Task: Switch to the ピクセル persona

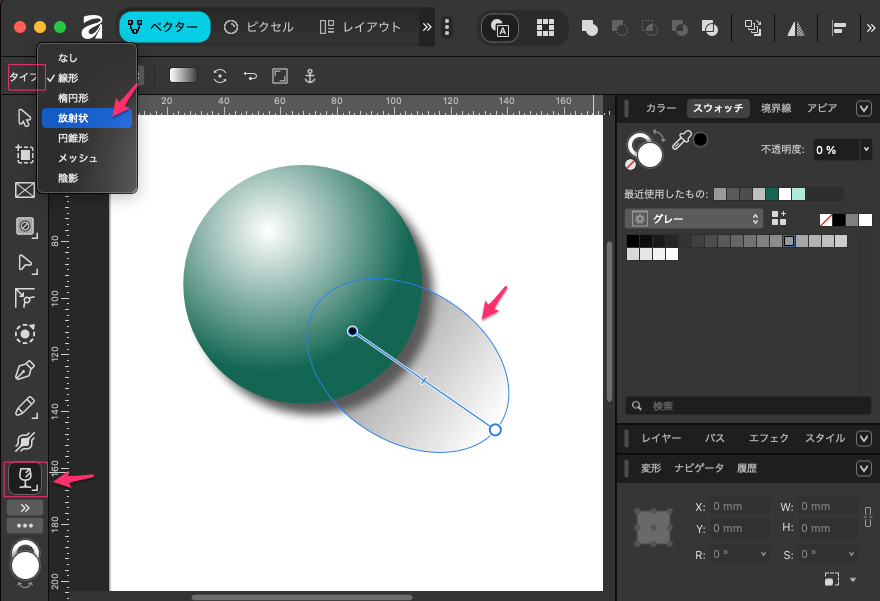Action: pyautogui.click(x=259, y=27)
